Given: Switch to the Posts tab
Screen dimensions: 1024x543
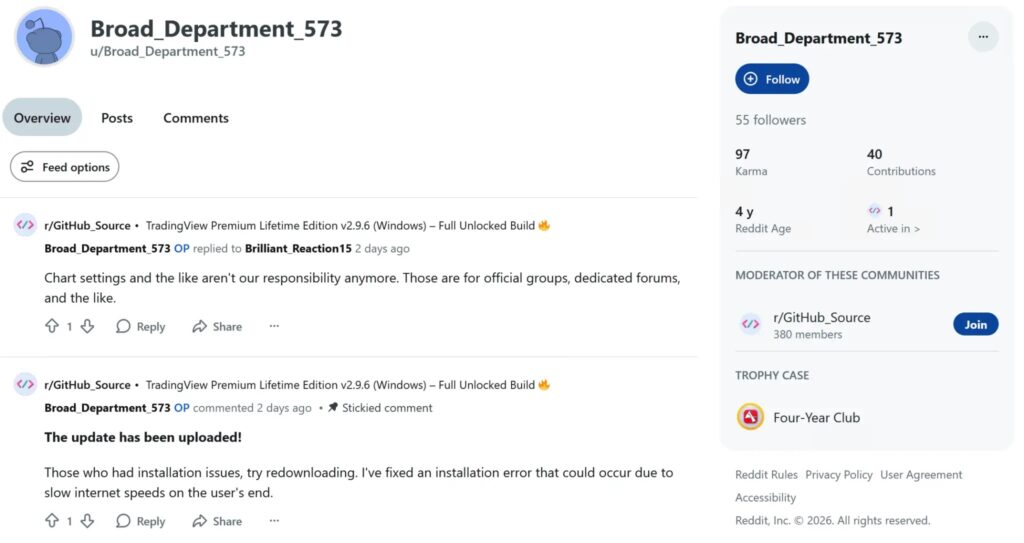Looking at the screenshot, I should pyautogui.click(x=117, y=118).
